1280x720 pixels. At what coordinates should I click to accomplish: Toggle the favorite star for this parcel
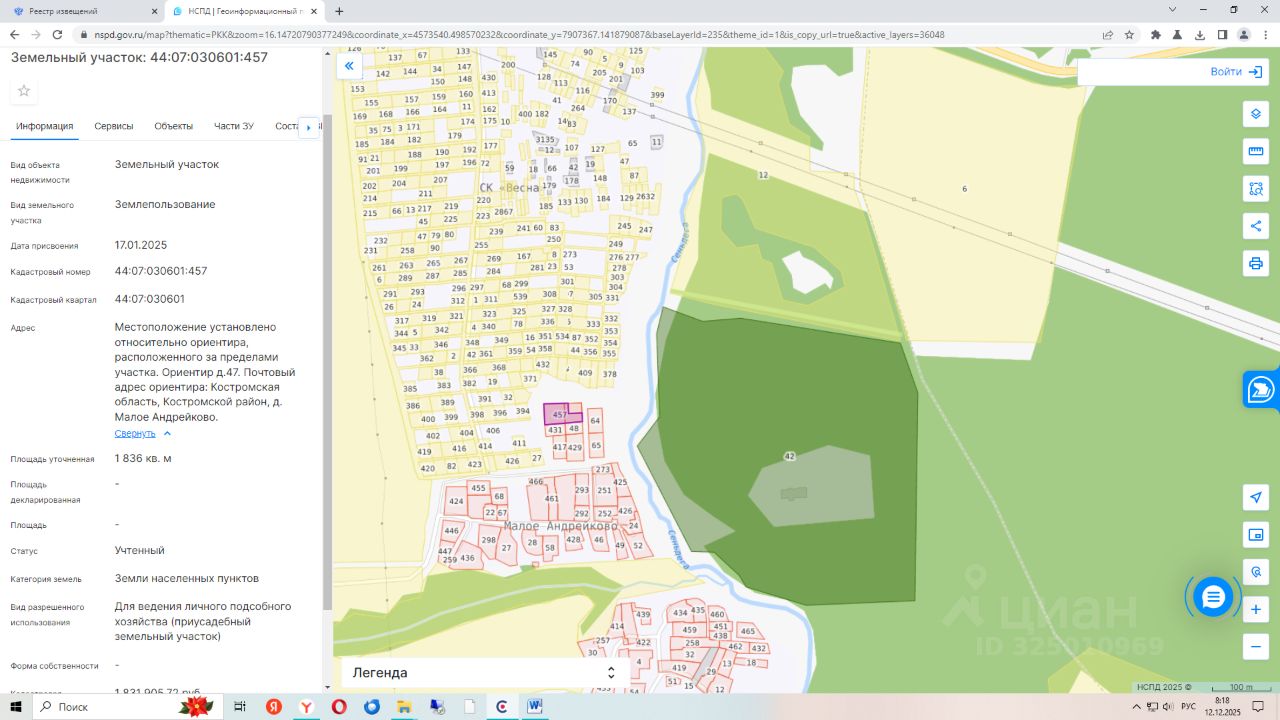pyautogui.click(x=24, y=91)
